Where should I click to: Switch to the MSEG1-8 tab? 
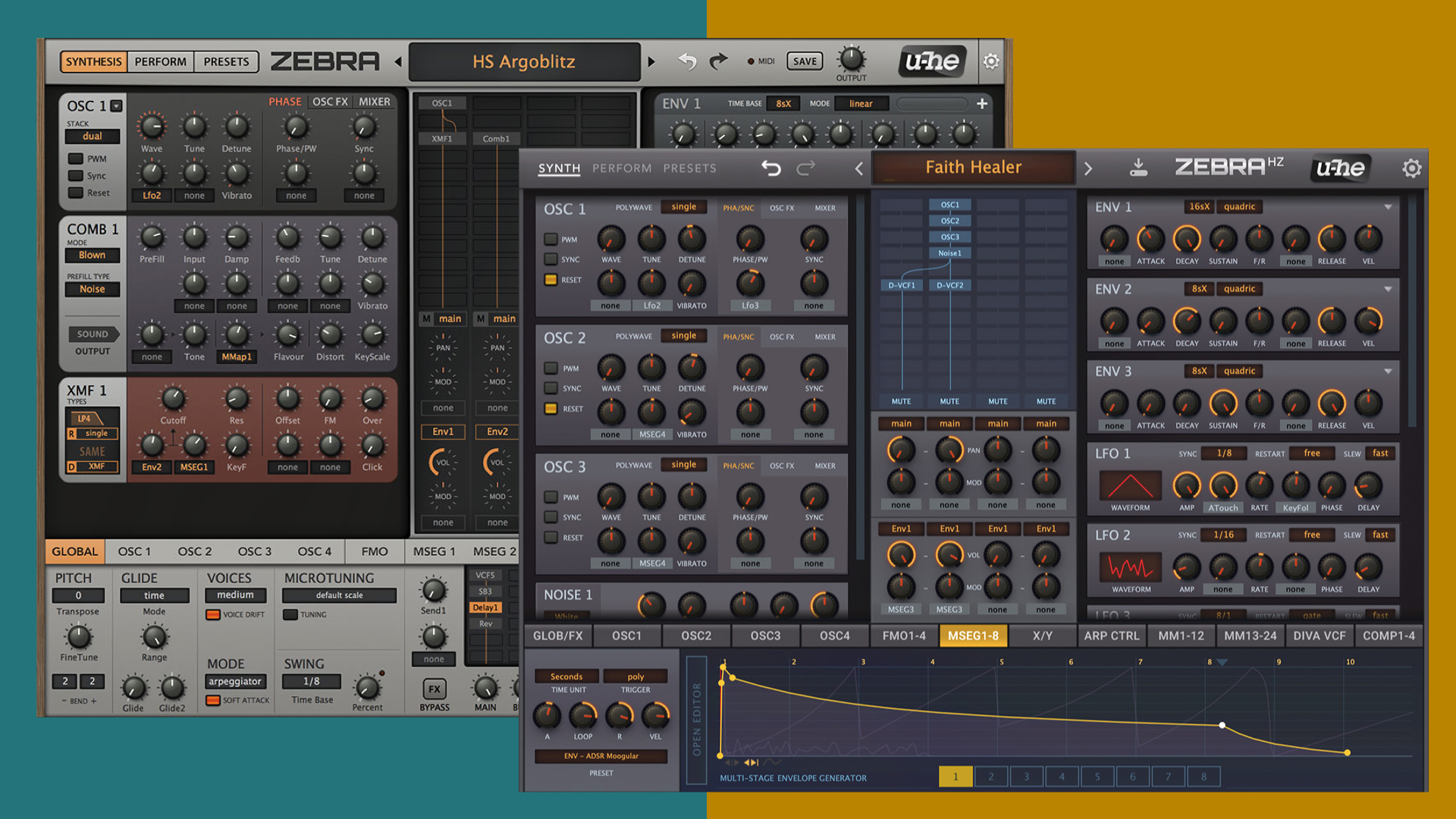click(x=973, y=635)
